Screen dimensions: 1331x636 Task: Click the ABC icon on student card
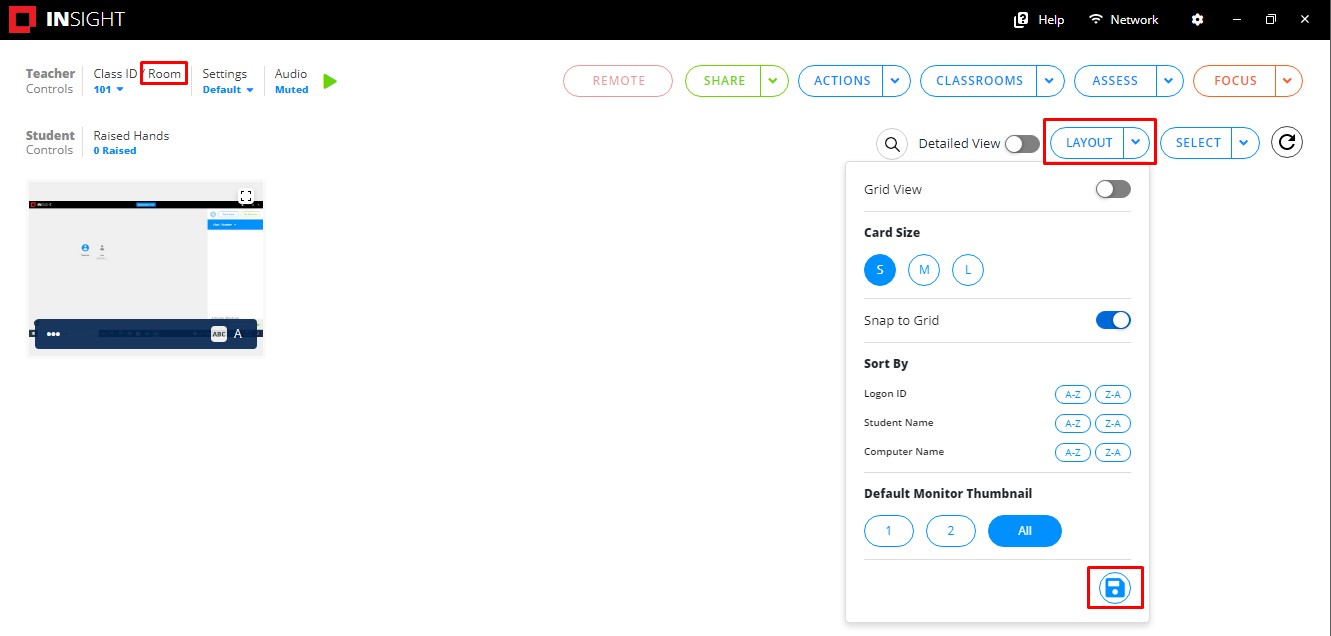(219, 334)
